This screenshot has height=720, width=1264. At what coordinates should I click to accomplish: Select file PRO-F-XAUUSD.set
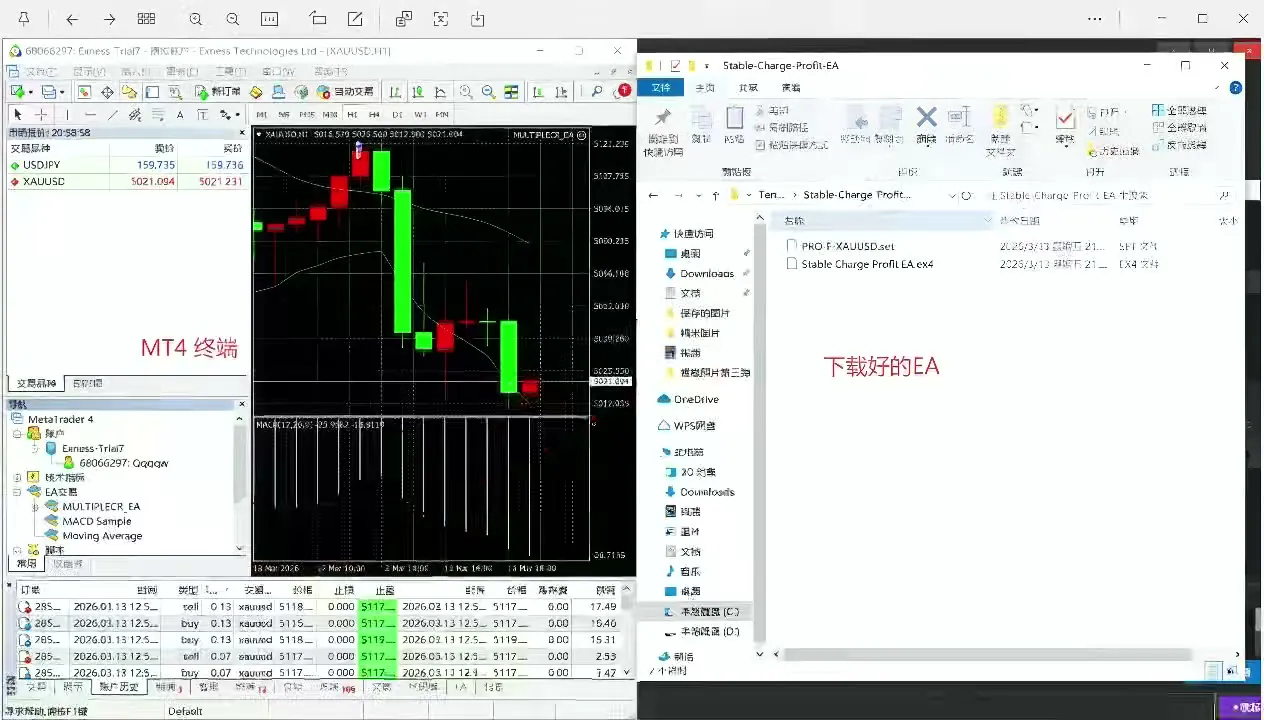point(847,246)
